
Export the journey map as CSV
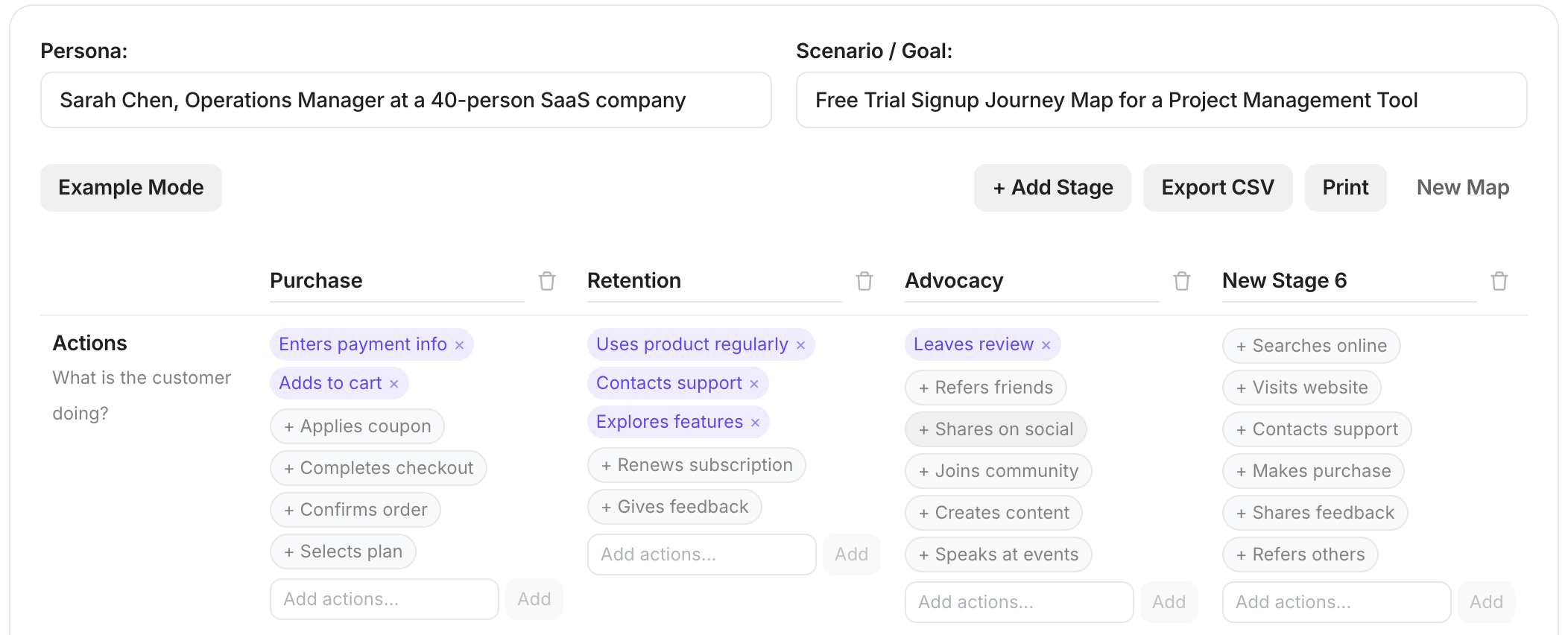pos(1217,187)
